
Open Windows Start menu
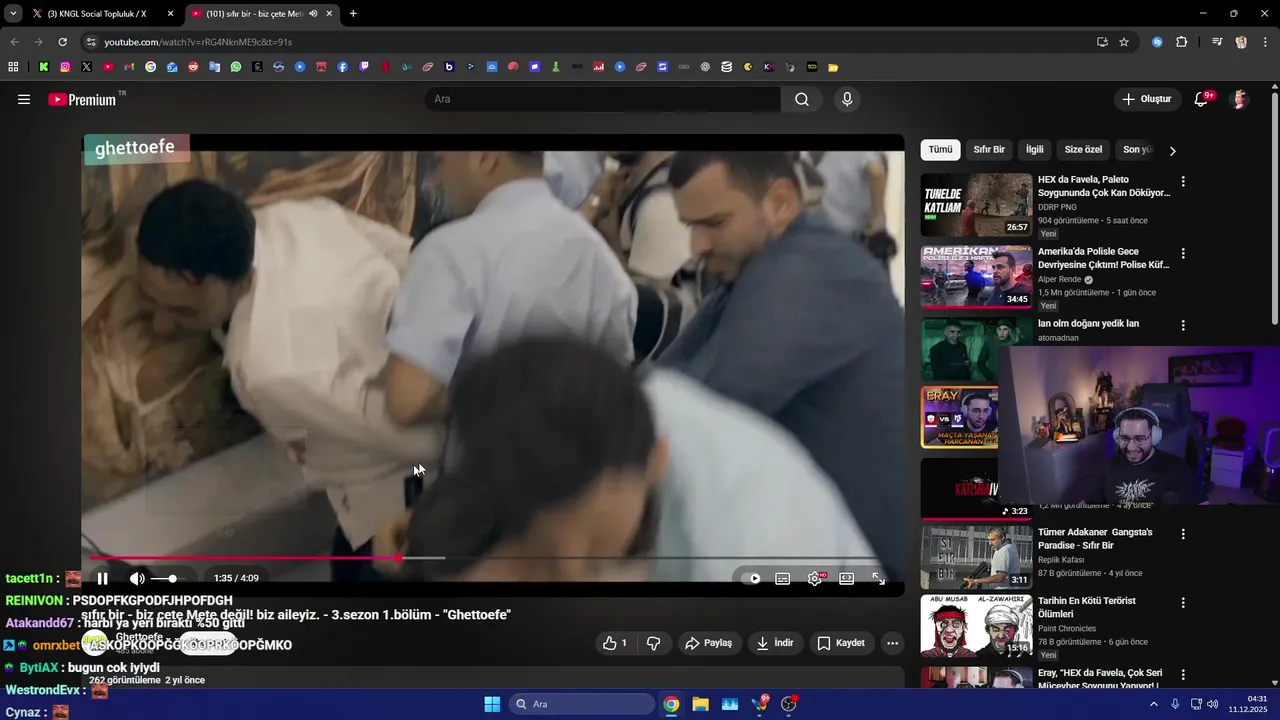point(492,704)
